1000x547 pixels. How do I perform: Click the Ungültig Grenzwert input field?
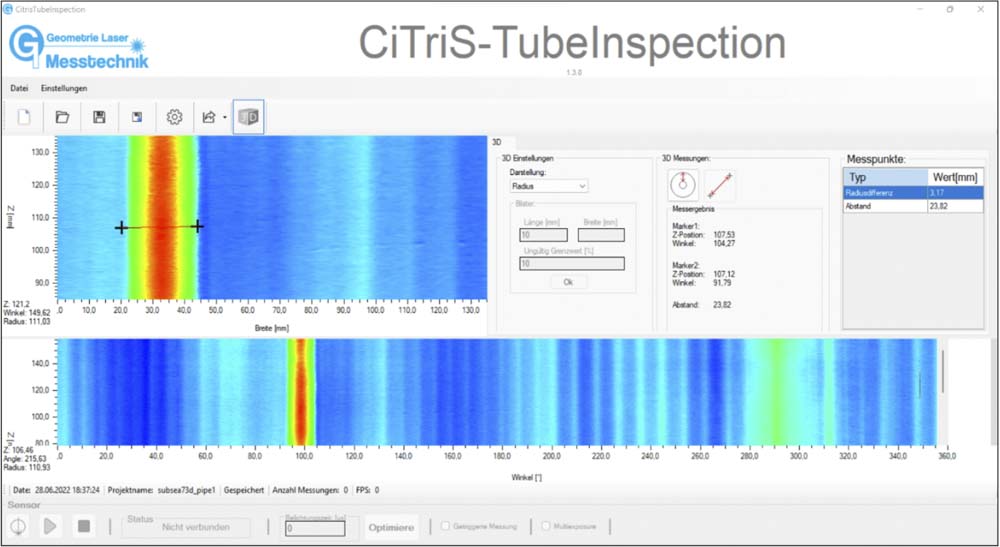point(572,263)
